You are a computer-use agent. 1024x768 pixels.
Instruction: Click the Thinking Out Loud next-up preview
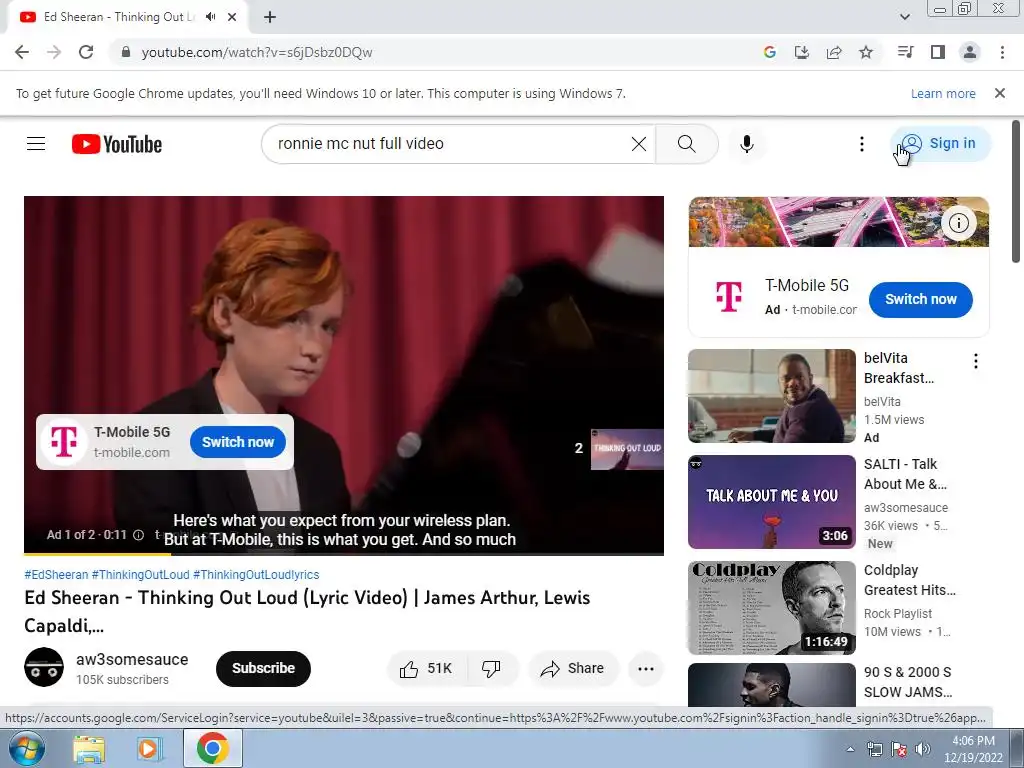626,449
